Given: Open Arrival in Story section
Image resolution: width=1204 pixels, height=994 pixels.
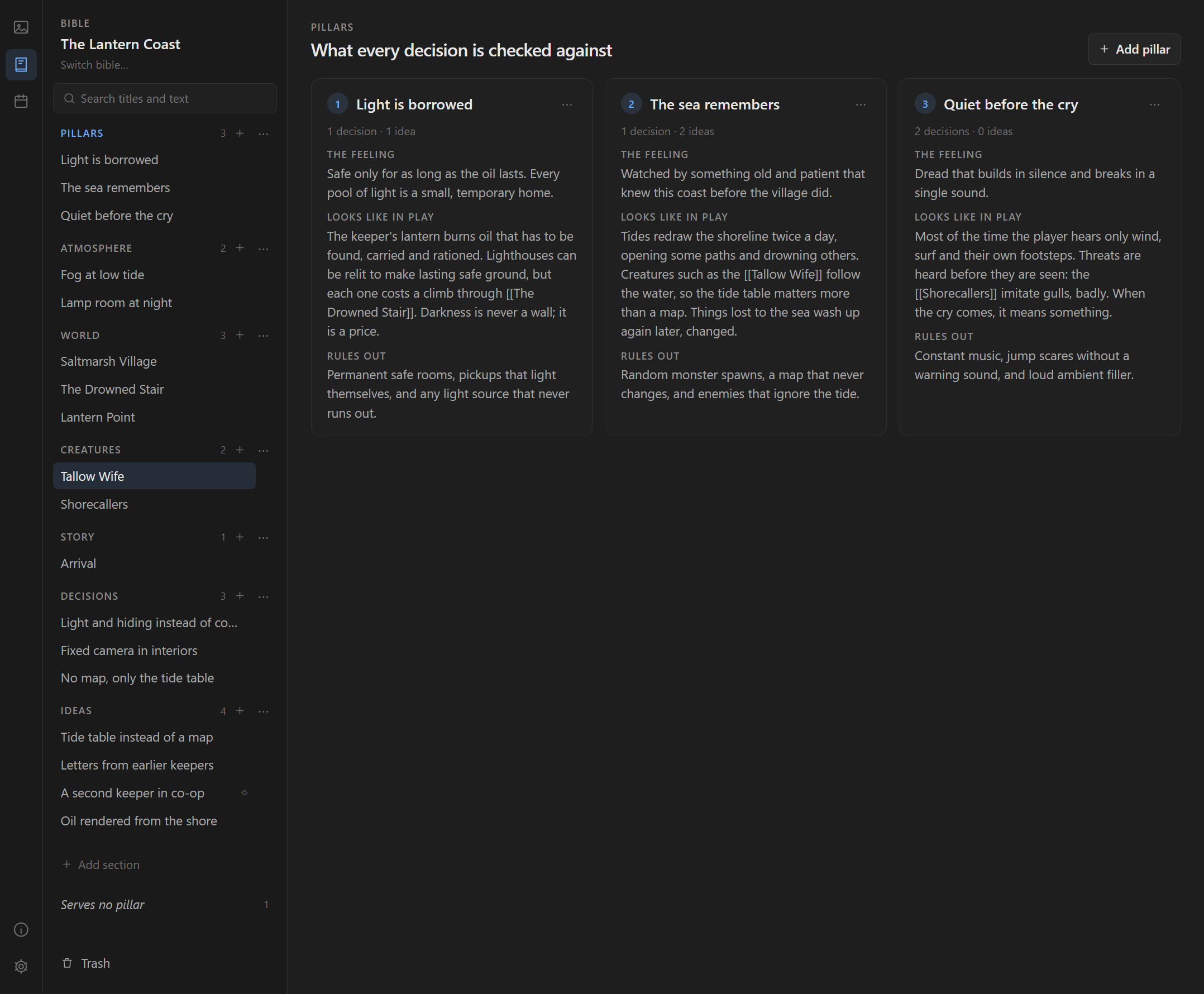Looking at the screenshot, I should pyautogui.click(x=154, y=563).
